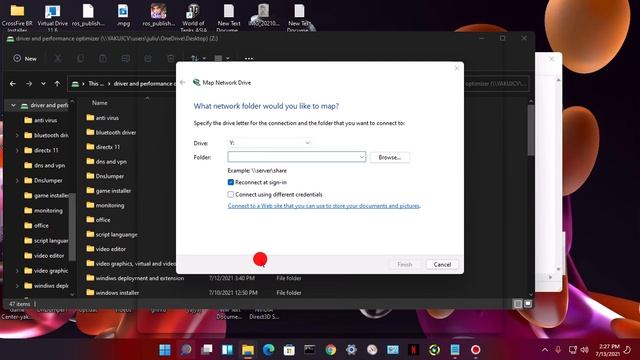Collapse the driver and performance tree root

pos(13,105)
